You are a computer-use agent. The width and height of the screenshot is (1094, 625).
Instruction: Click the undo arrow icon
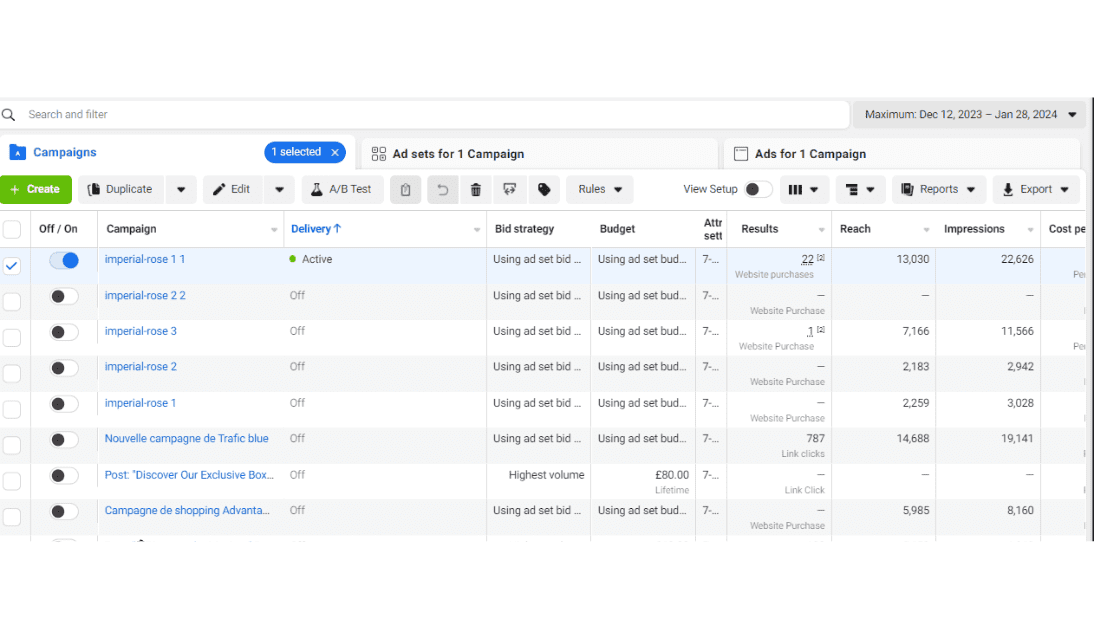[442, 190]
